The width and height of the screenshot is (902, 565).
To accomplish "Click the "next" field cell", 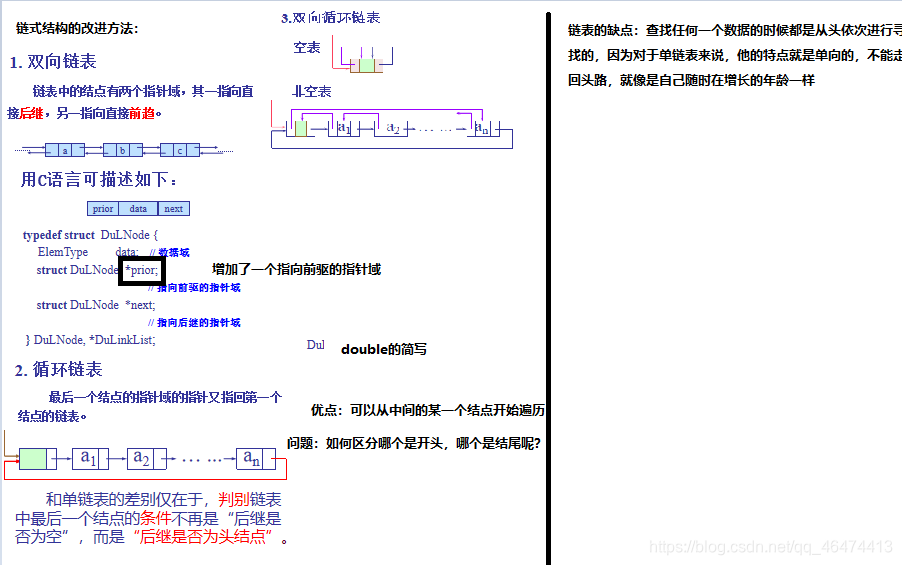I will coord(174,209).
